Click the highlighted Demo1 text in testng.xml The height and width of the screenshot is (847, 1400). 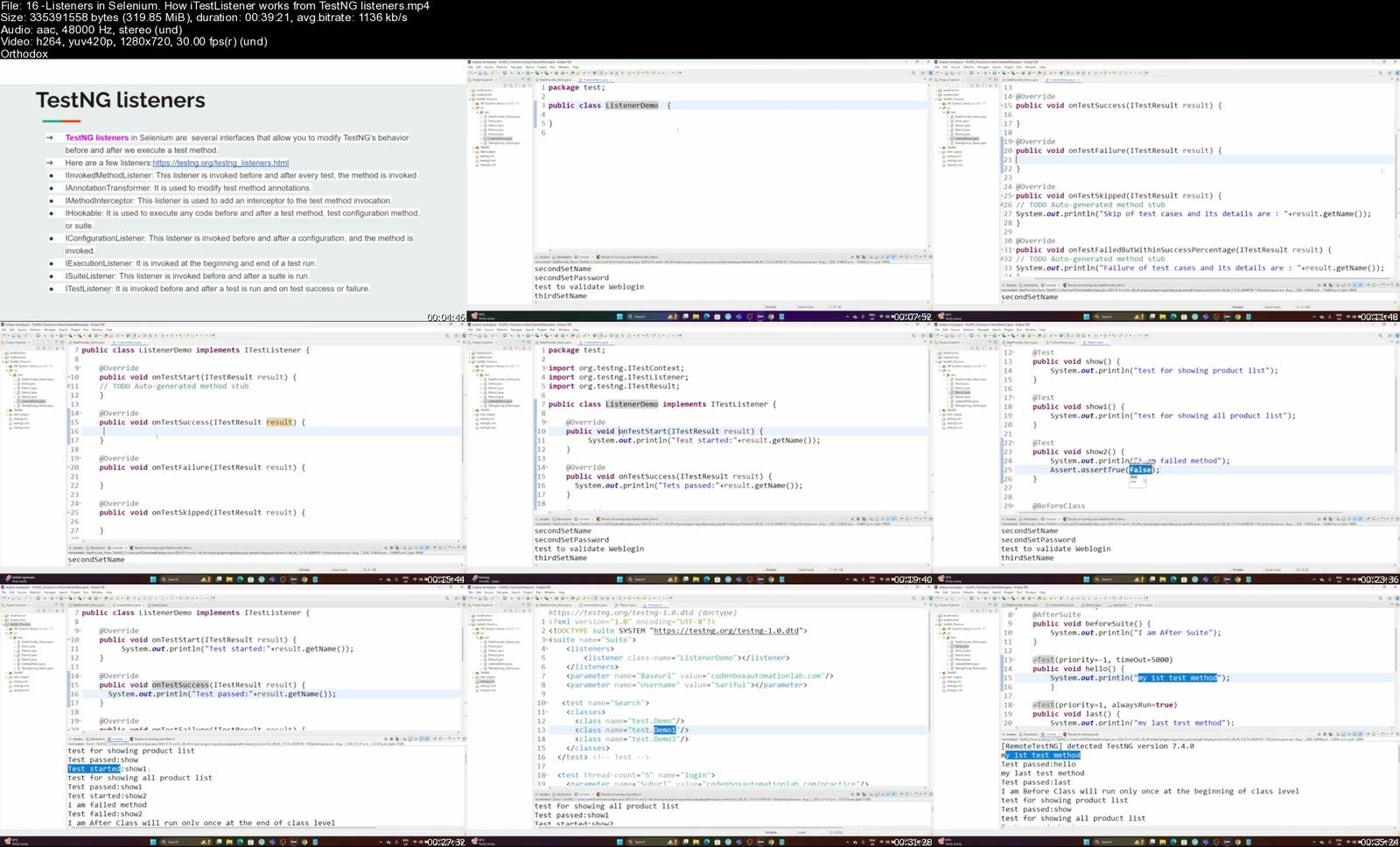pos(664,730)
